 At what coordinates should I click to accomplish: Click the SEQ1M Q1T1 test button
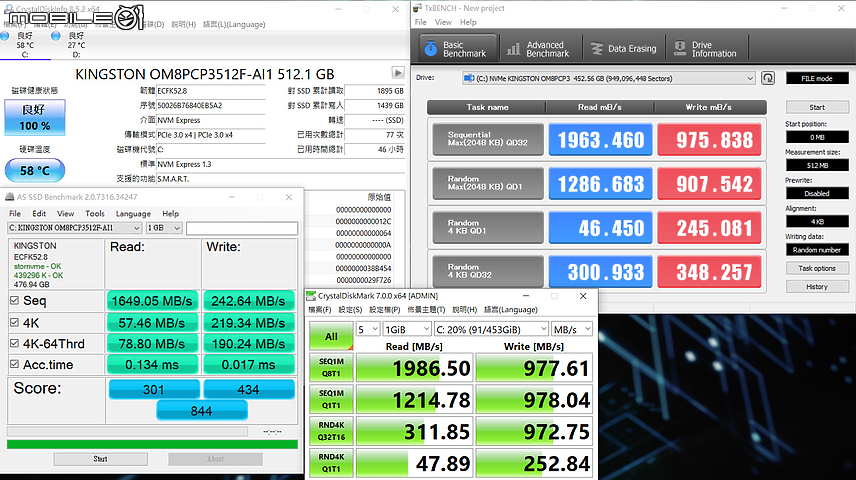point(331,399)
